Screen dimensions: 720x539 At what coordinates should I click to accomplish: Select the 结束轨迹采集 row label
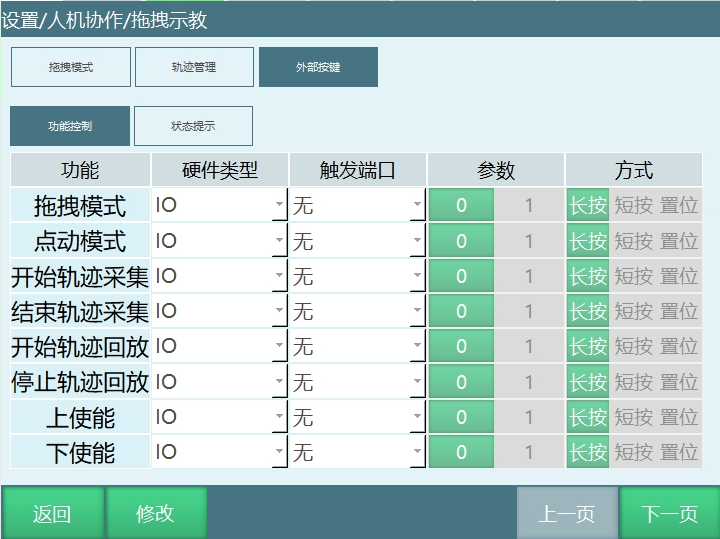point(80,311)
